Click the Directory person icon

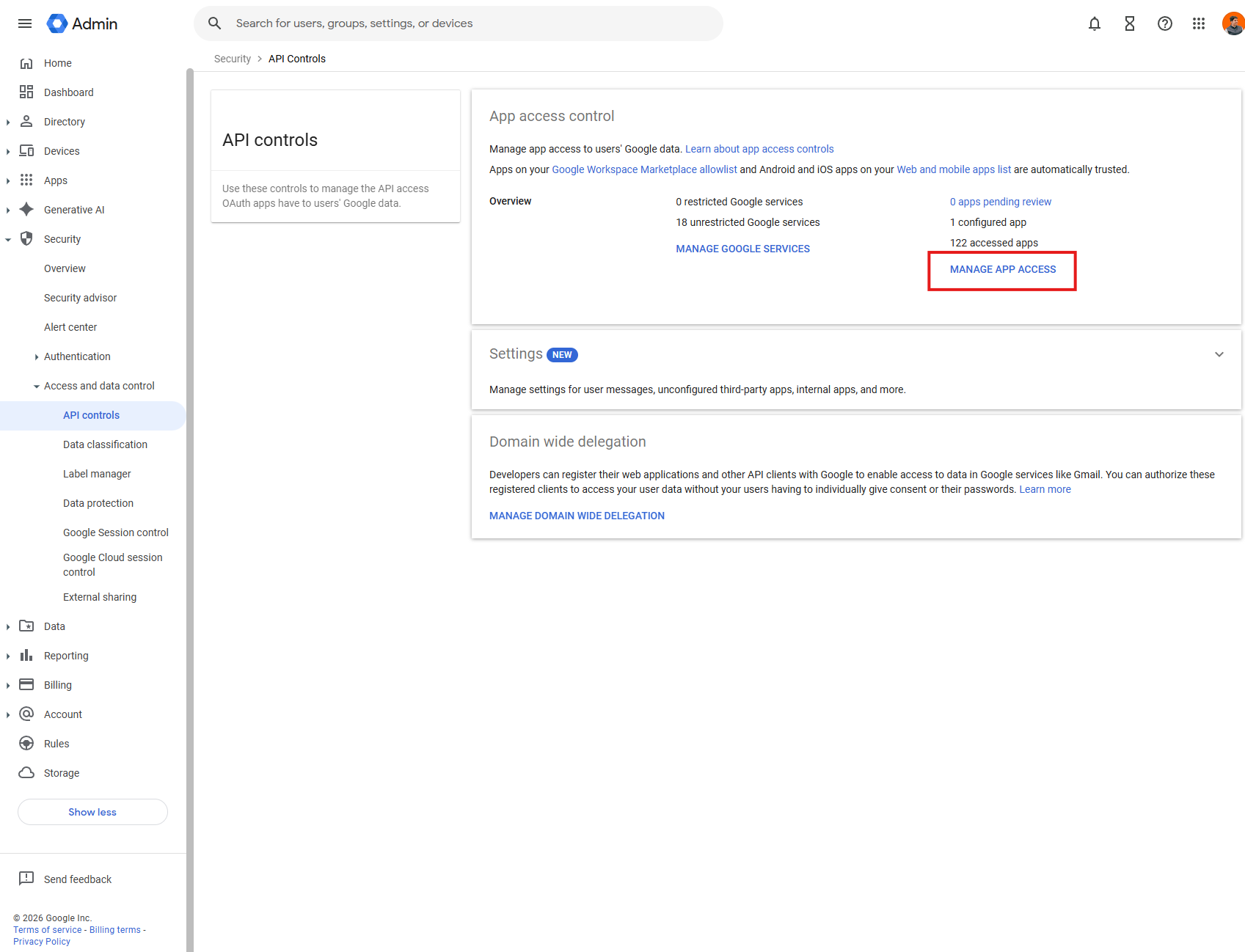26,122
